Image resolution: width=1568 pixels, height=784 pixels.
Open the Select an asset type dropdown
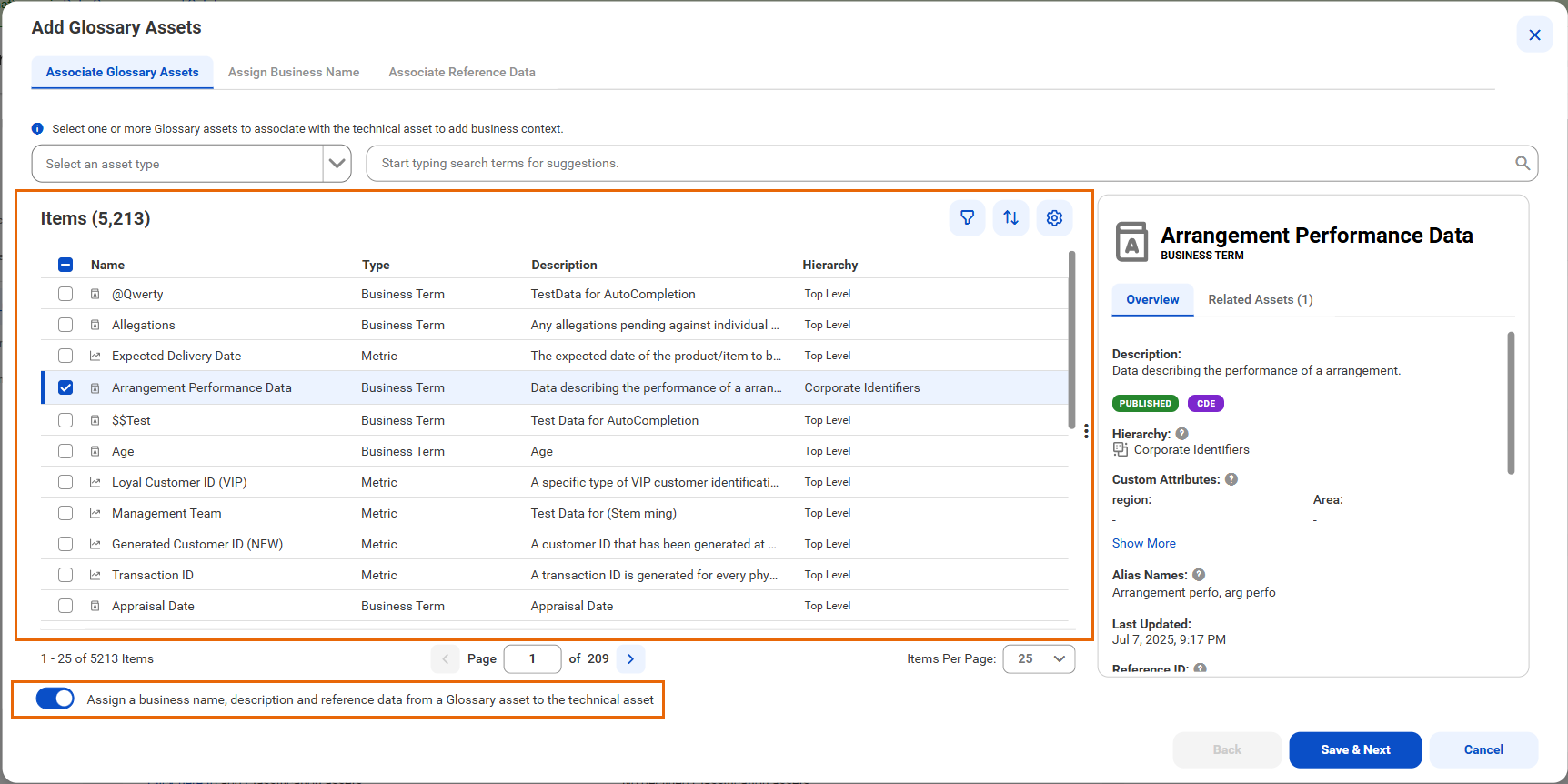tap(191, 164)
